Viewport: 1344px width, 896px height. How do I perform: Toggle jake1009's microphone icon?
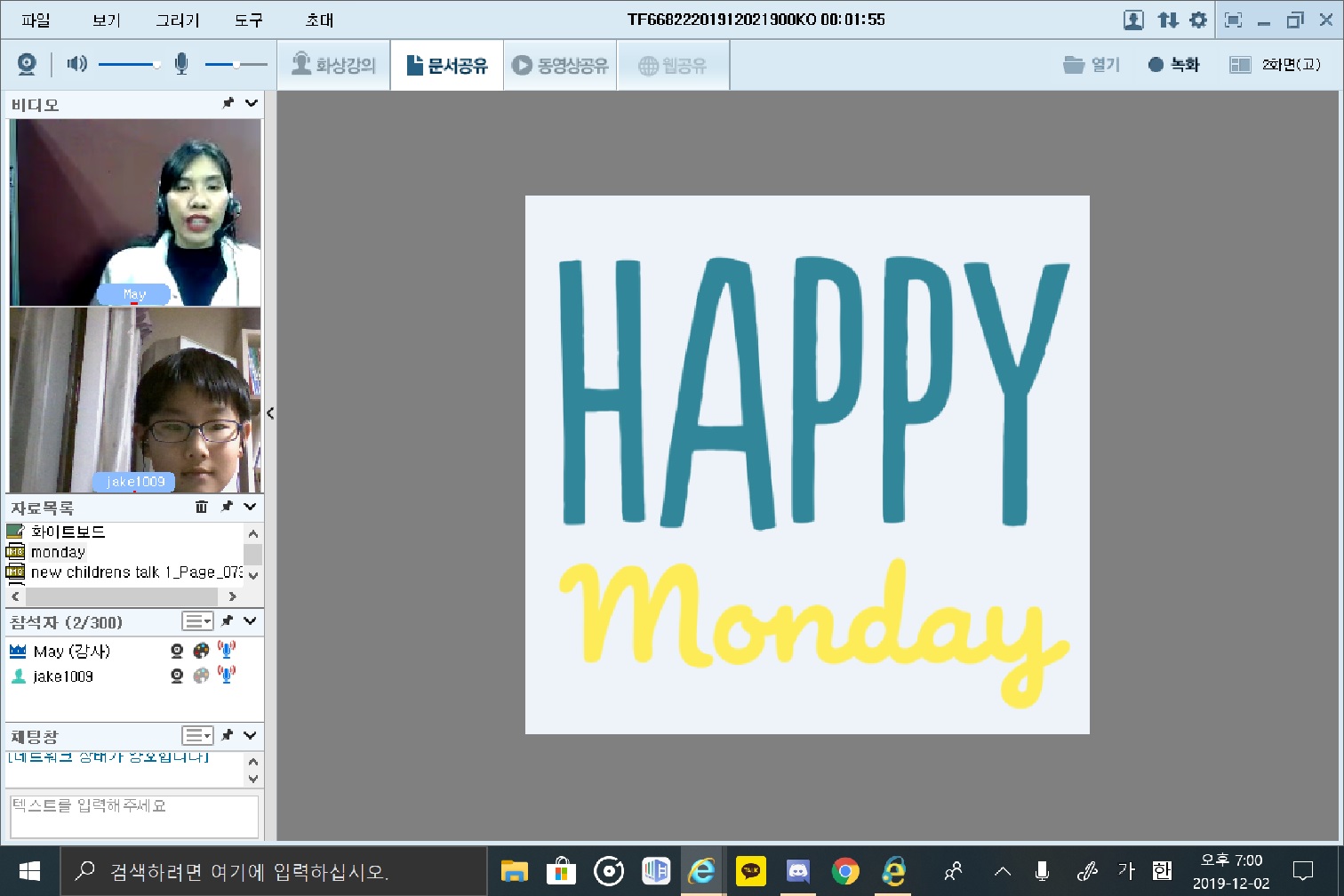pyautogui.click(x=227, y=676)
